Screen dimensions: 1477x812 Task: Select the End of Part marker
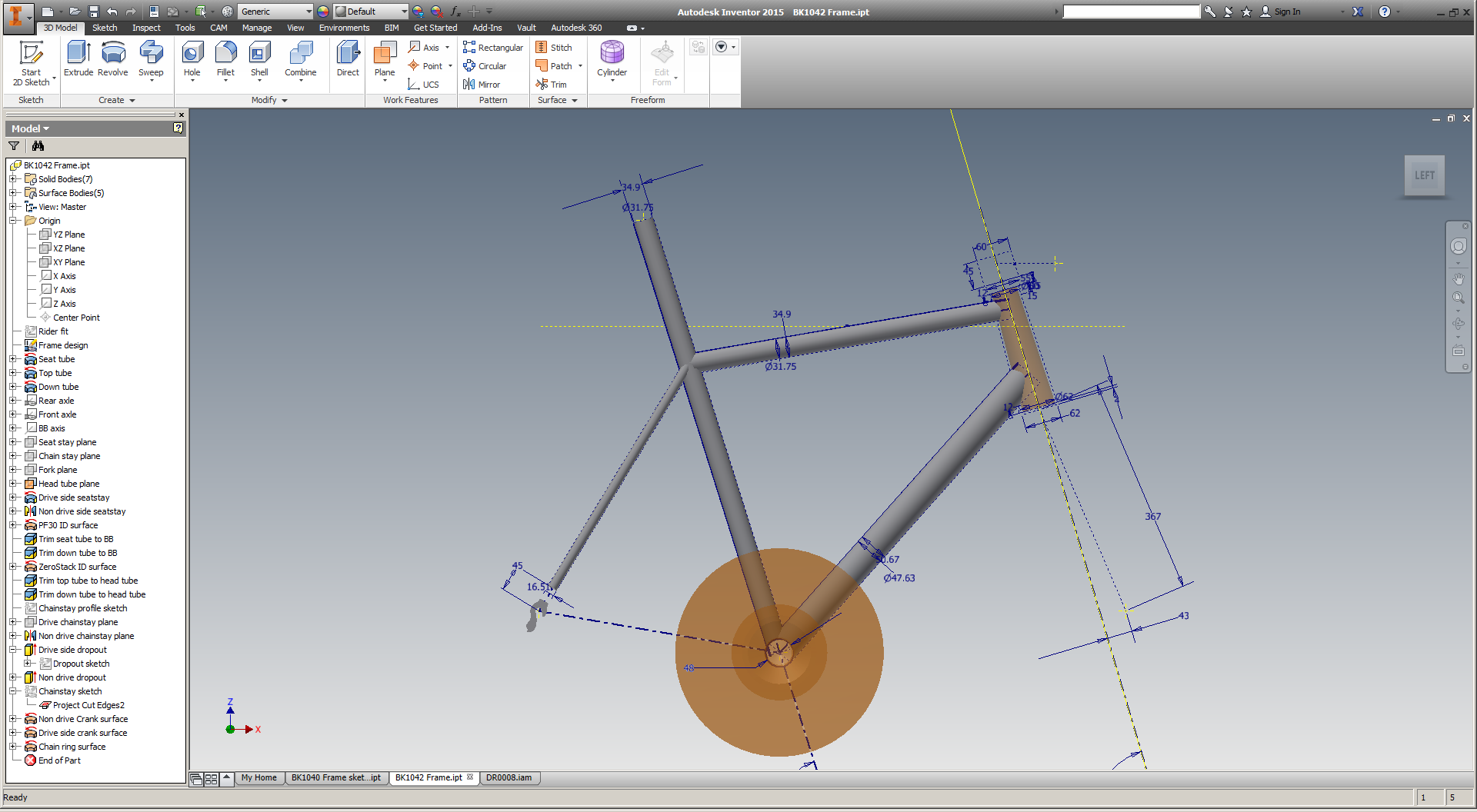(59, 760)
